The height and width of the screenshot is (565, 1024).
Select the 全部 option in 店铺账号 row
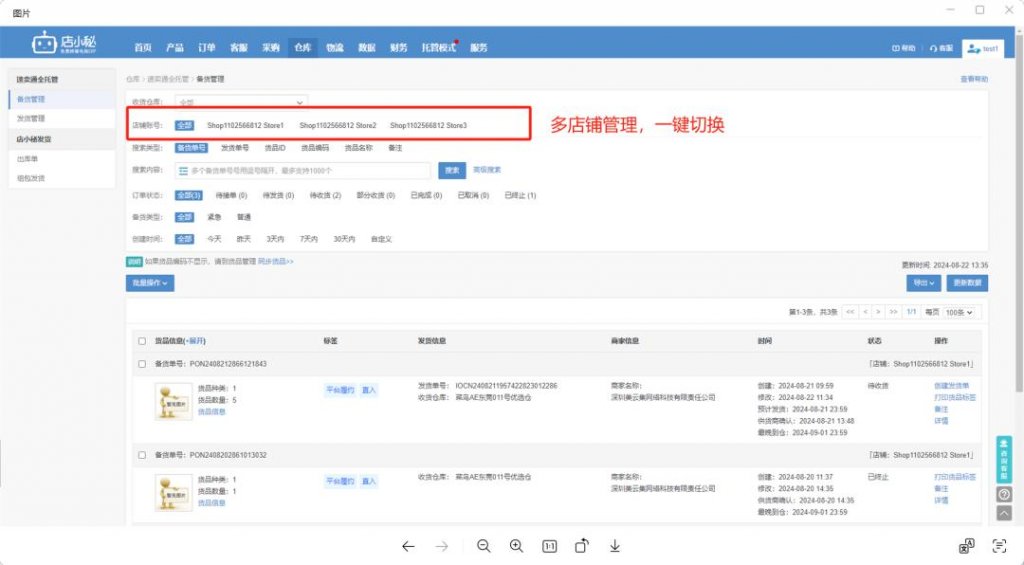pyautogui.click(x=184, y=125)
